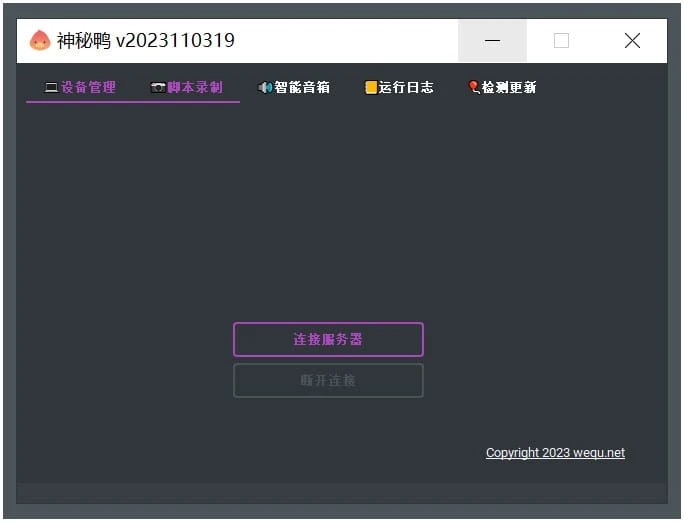Viewport: 684px width, 522px height.
Task: Click the yellow notebook icon on 运行日志 tab
Action: 371,88
